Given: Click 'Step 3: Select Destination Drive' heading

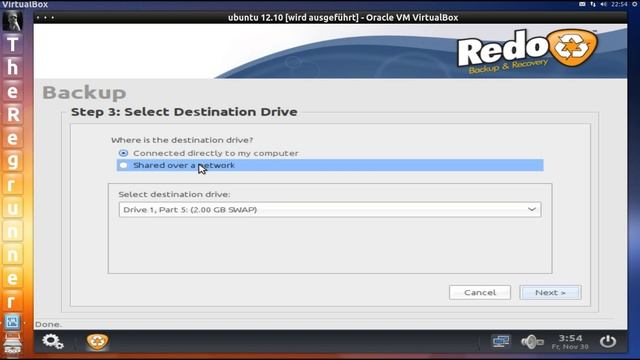Looking at the screenshot, I should click(184, 112).
